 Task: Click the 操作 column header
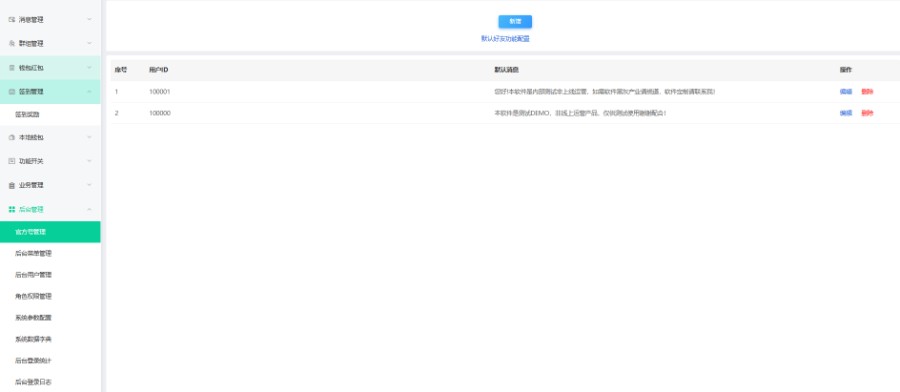(x=845, y=70)
